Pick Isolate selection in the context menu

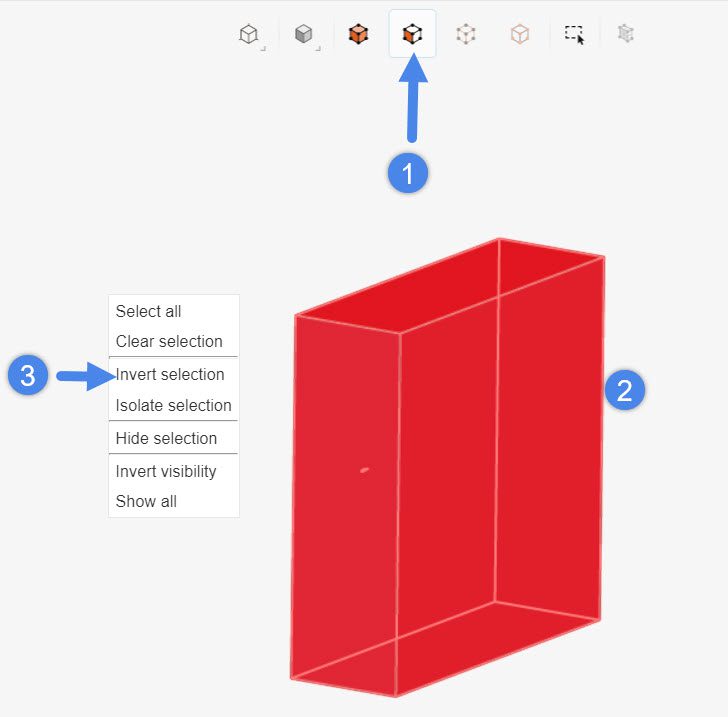(173, 405)
